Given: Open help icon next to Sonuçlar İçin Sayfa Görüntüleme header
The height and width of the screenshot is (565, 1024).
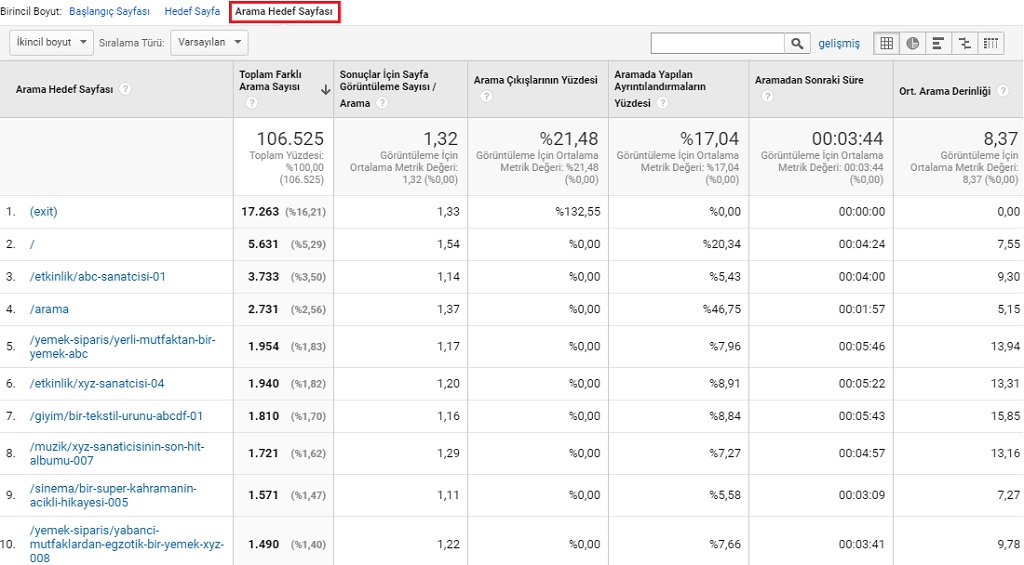Looking at the screenshot, I should (382, 103).
